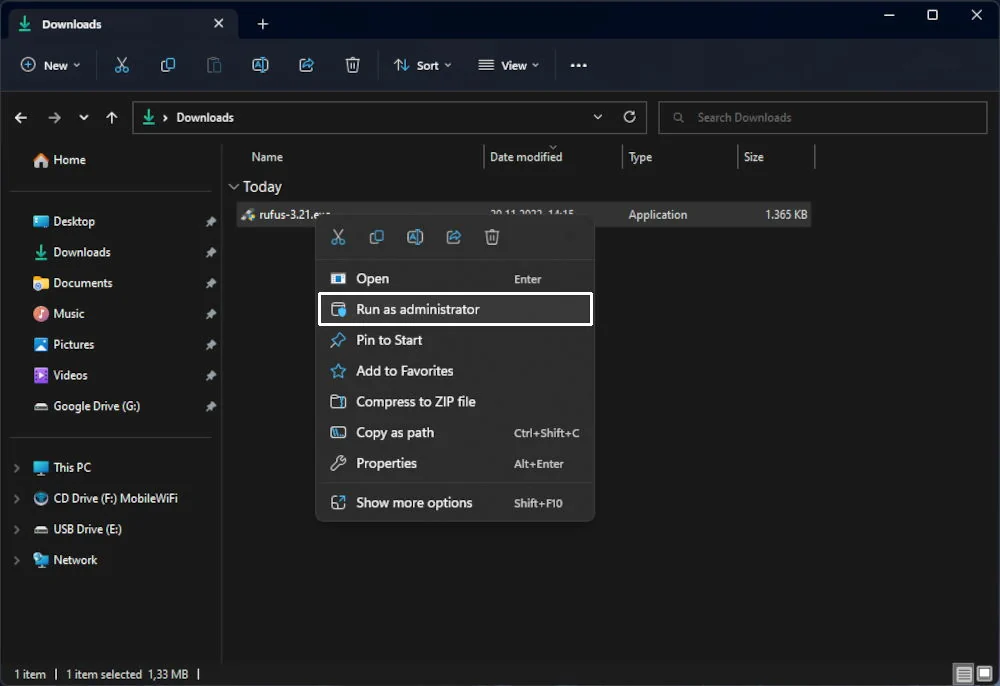Click the Rename icon in the context menu

tap(415, 237)
